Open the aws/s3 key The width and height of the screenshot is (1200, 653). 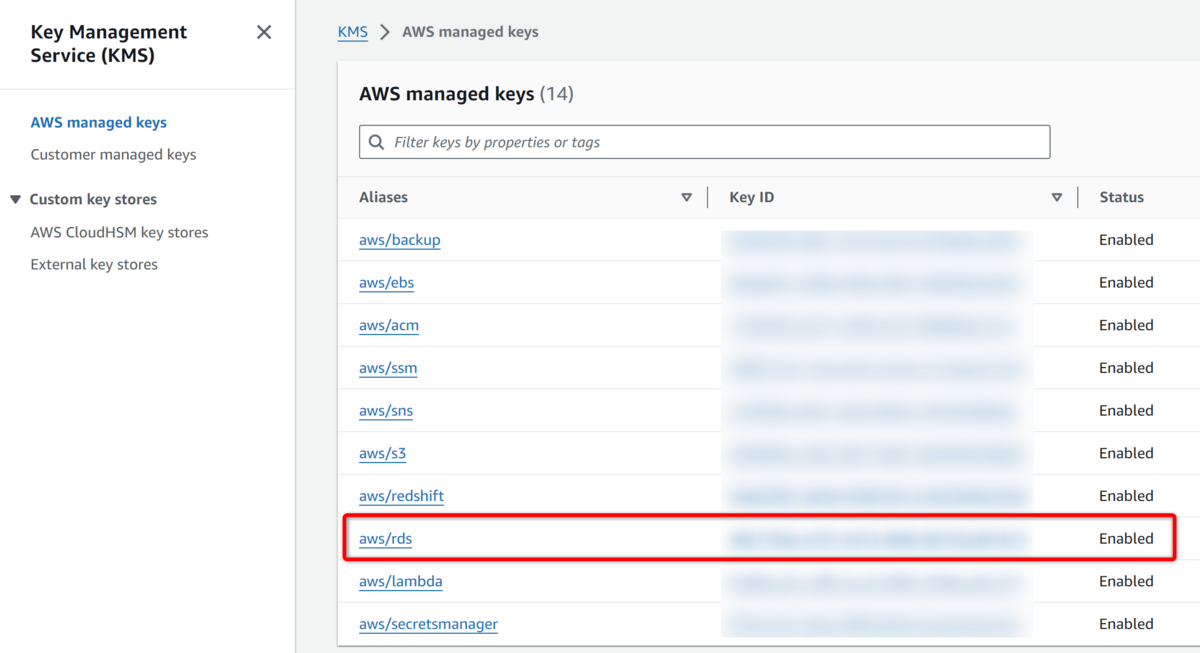[x=383, y=453]
